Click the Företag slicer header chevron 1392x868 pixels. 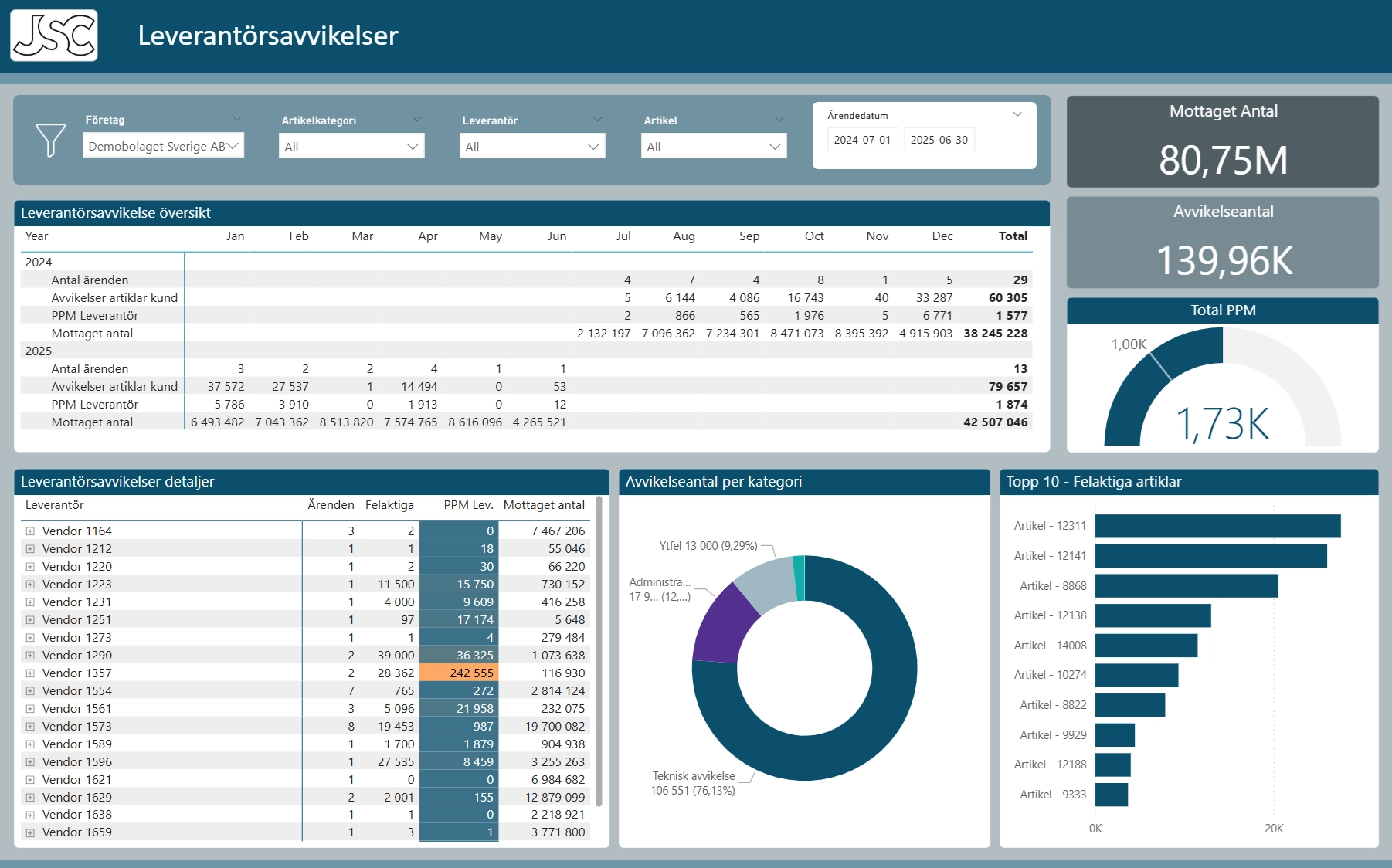point(236,119)
